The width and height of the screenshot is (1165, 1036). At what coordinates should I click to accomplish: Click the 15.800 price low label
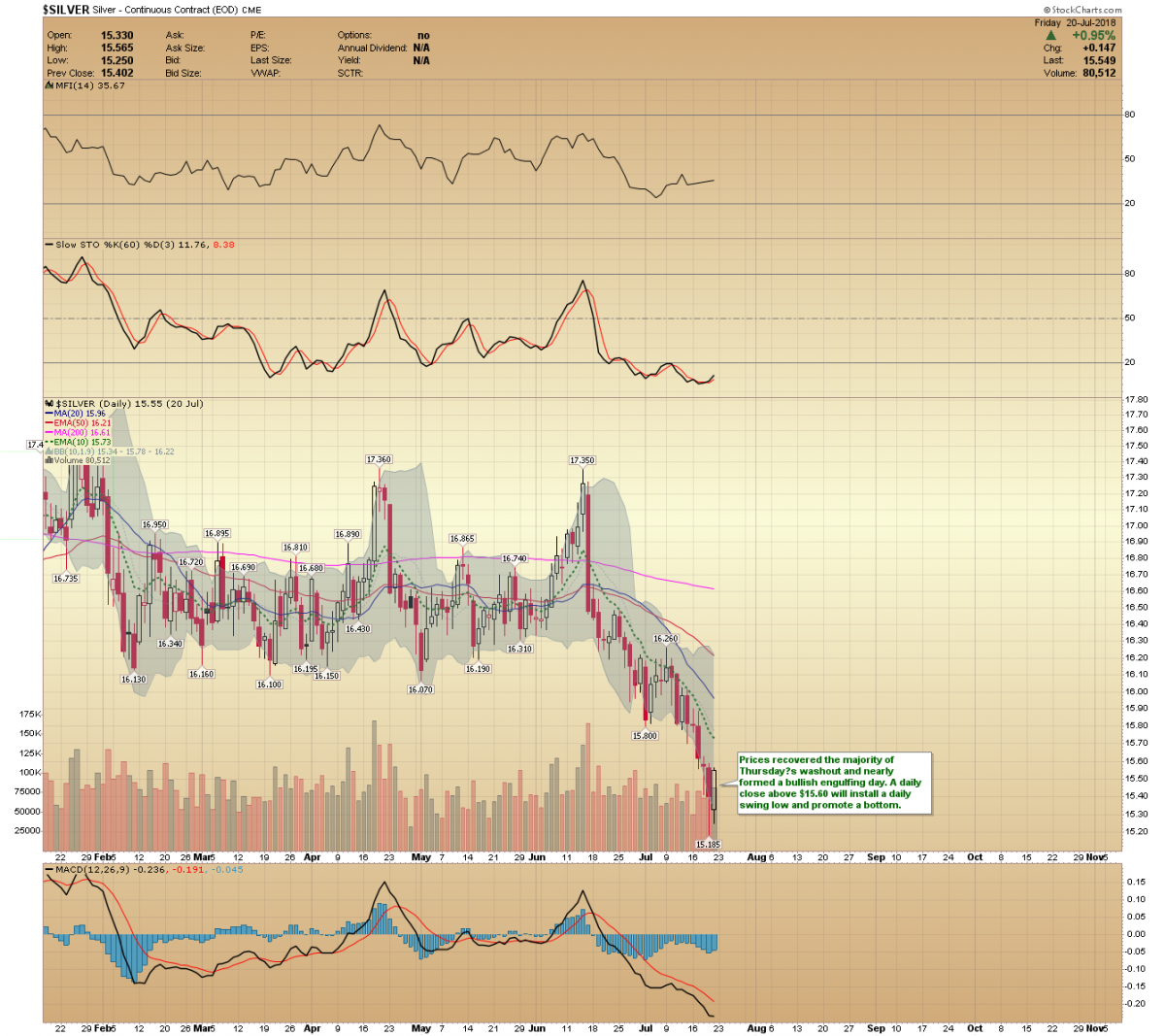click(x=645, y=736)
